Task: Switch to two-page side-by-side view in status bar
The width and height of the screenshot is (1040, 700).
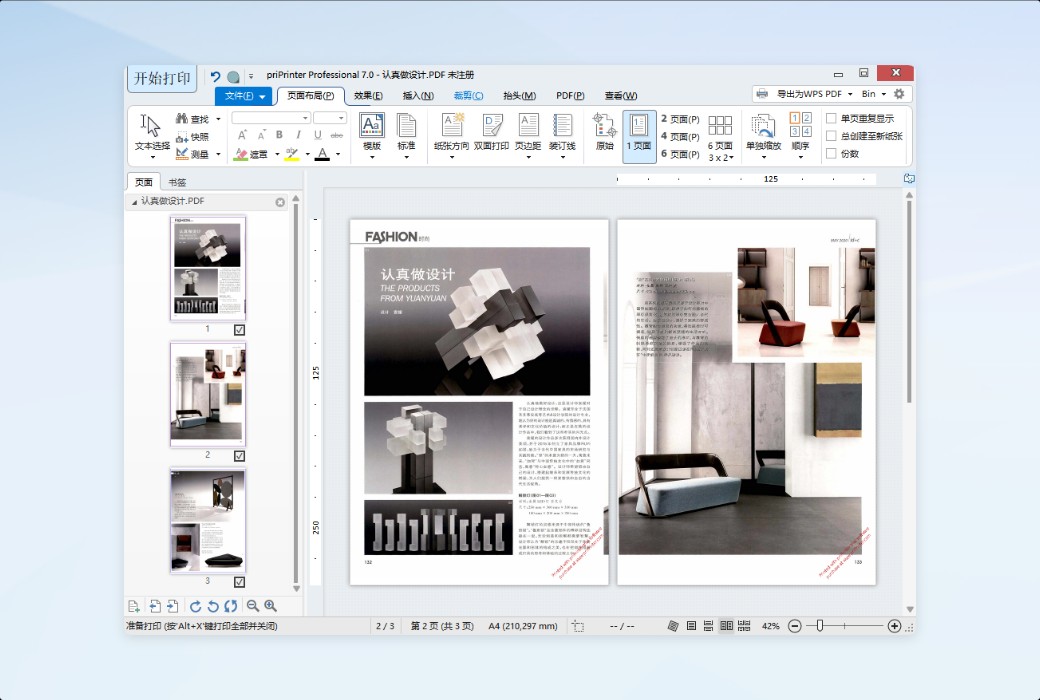Action: [726, 626]
